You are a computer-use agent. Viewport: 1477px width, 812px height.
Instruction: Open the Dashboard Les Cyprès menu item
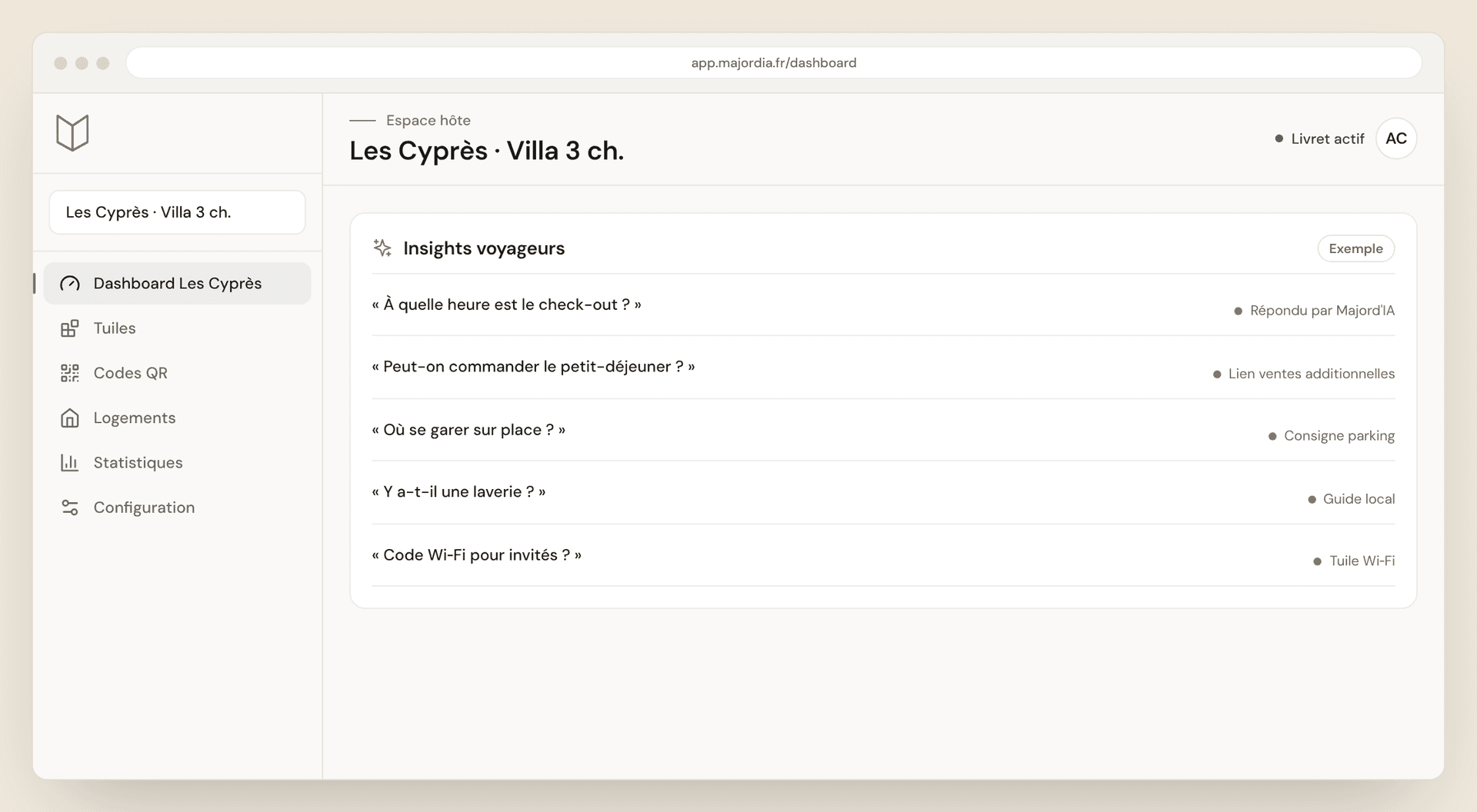click(x=178, y=284)
